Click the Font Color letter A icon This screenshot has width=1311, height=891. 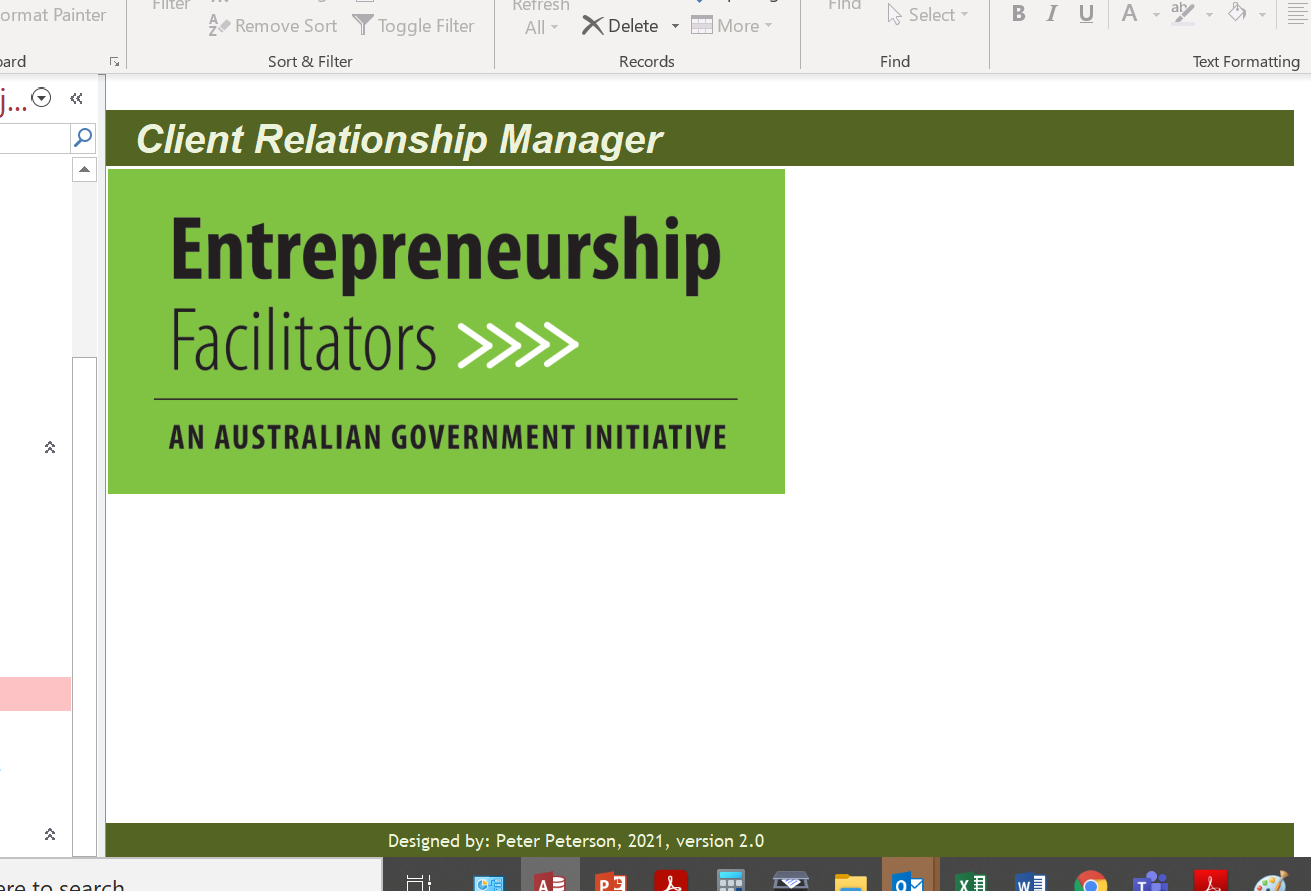(x=1129, y=14)
